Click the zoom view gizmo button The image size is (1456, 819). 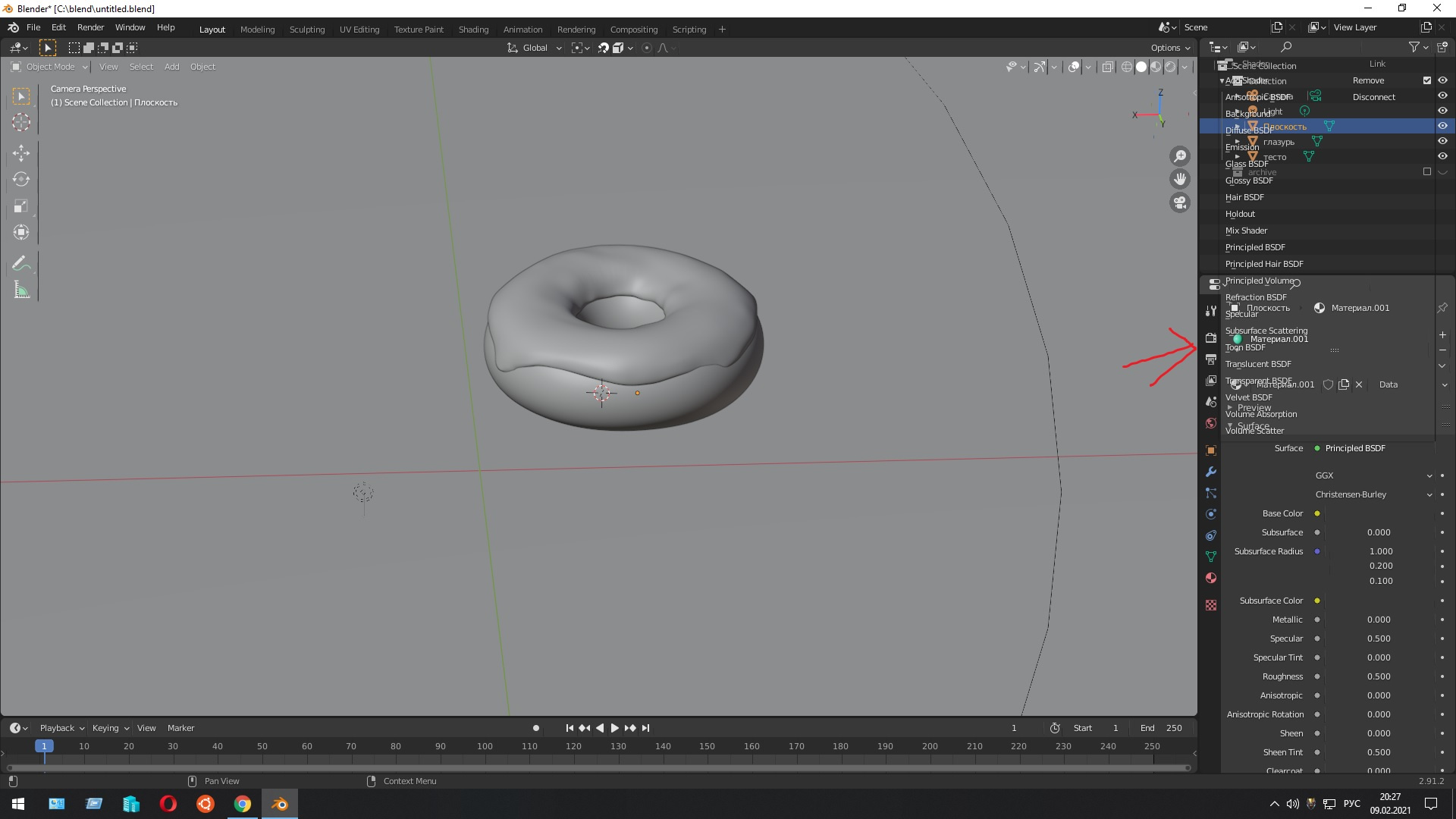pos(1180,156)
